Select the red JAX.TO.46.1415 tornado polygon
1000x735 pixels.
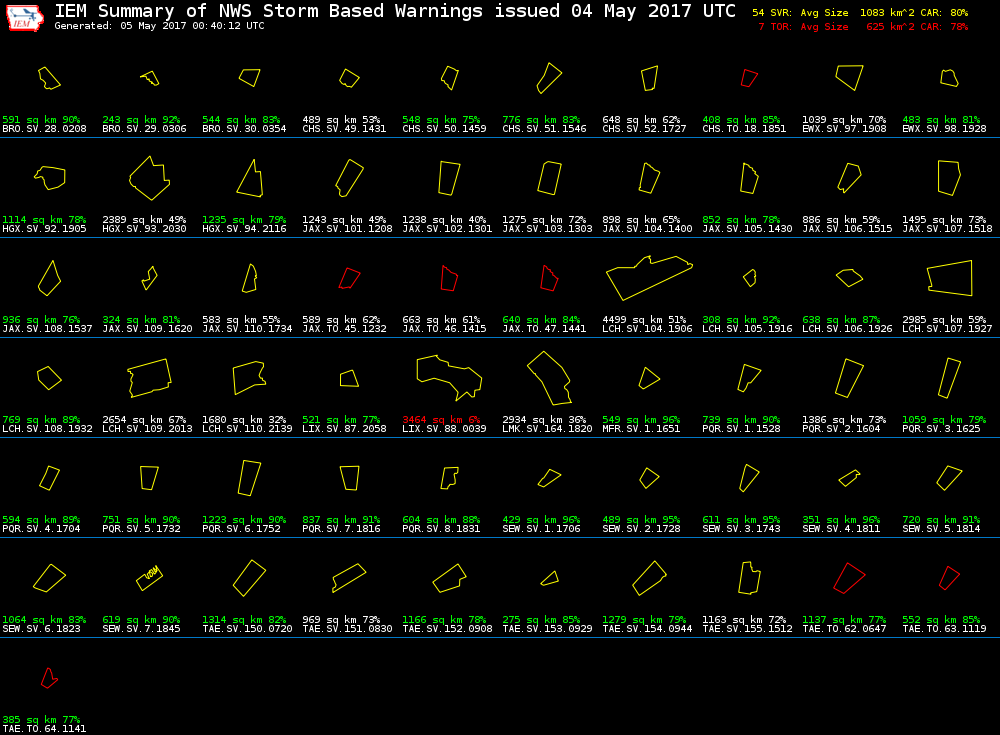click(450, 278)
